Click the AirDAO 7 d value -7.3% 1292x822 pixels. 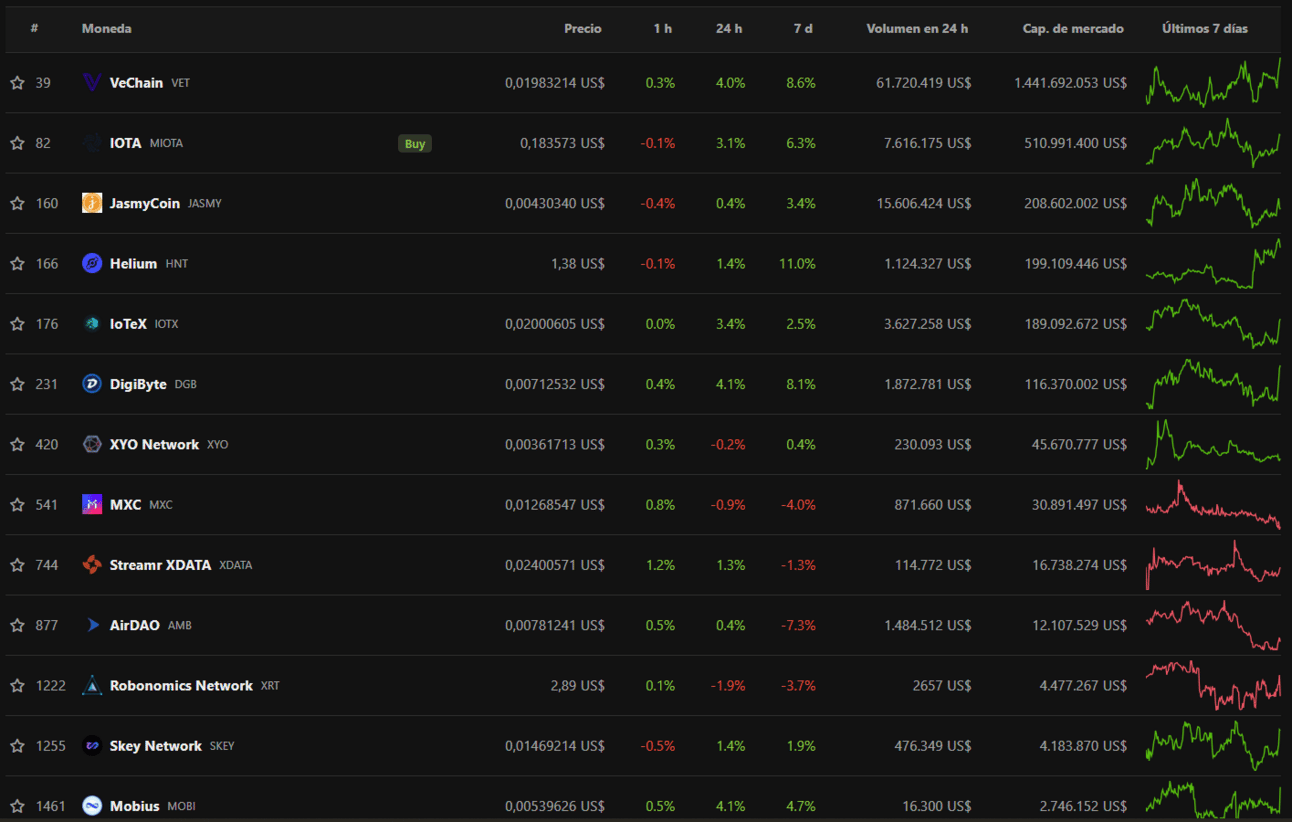798,625
